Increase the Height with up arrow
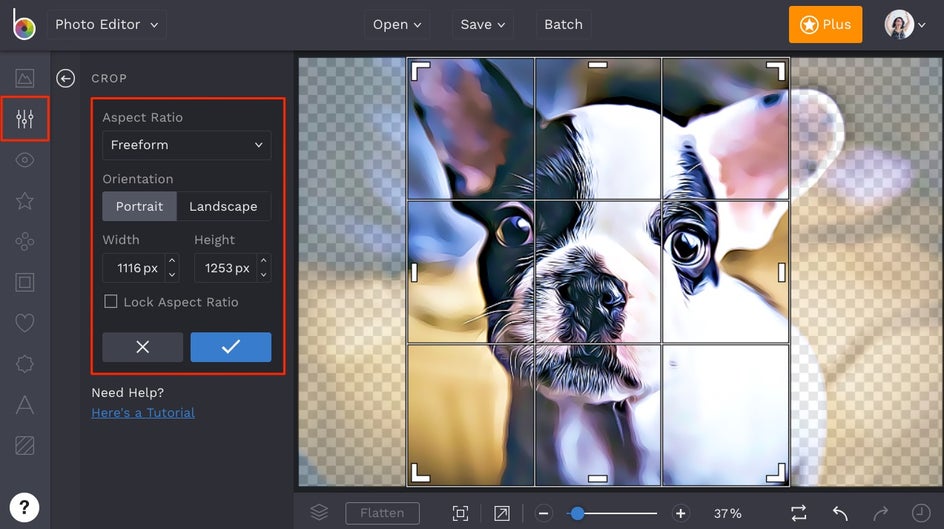The image size is (944, 529). [x=263, y=261]
